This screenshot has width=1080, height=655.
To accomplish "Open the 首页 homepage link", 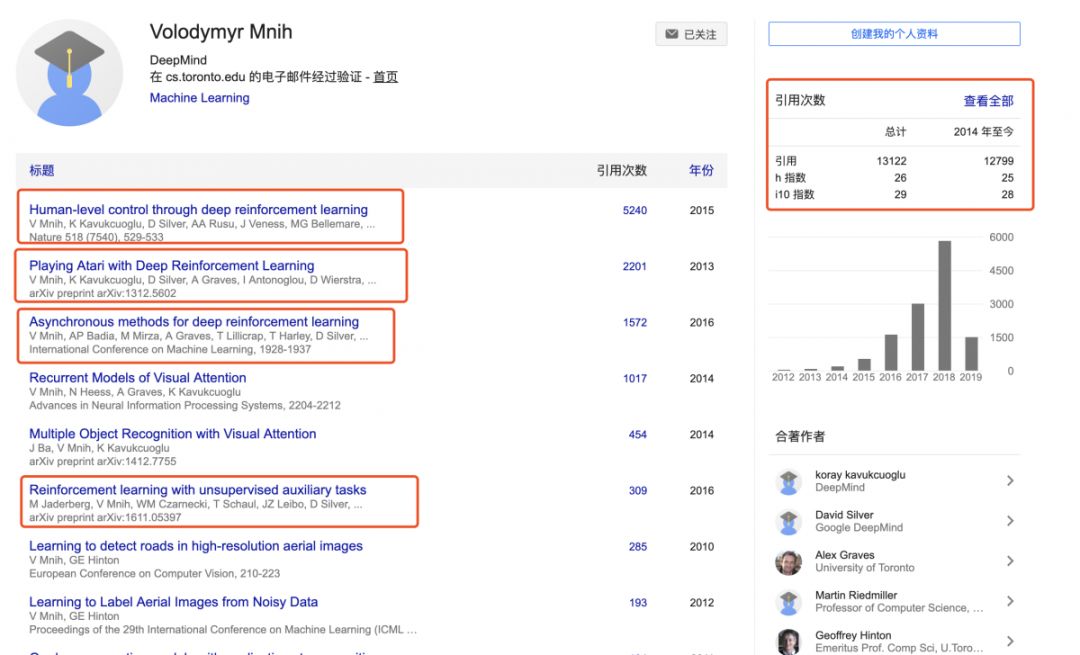I will coord(386,77).
